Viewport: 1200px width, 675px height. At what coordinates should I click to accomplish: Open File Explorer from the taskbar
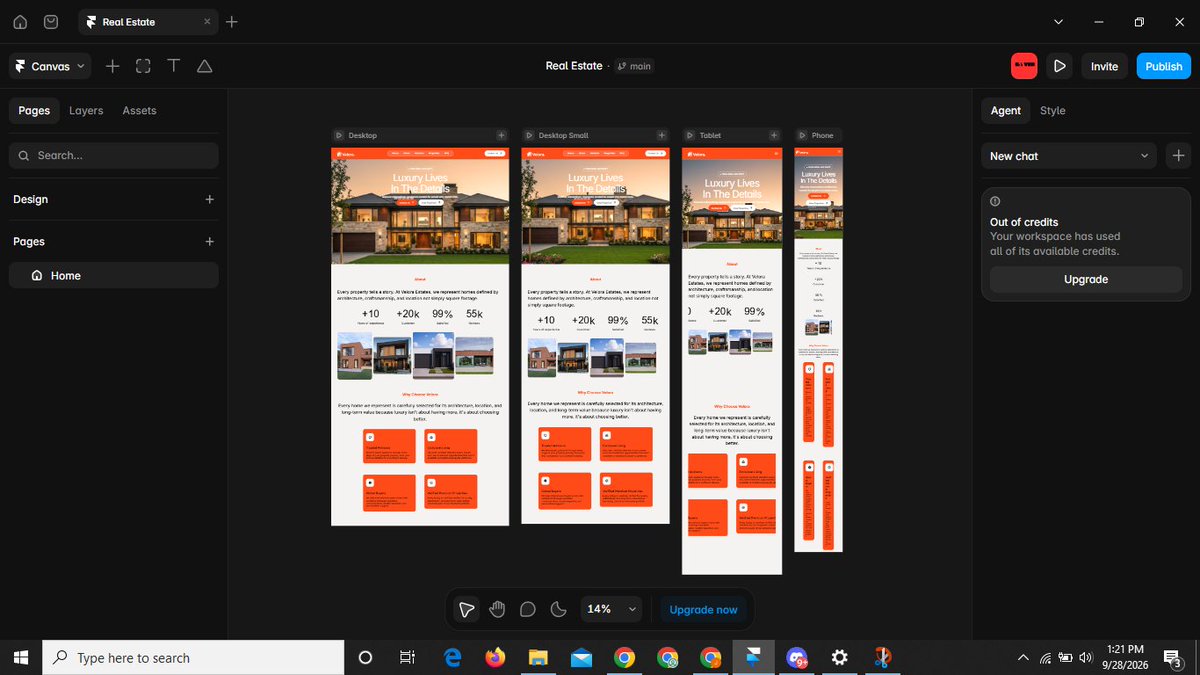click(x=538, y=657)
